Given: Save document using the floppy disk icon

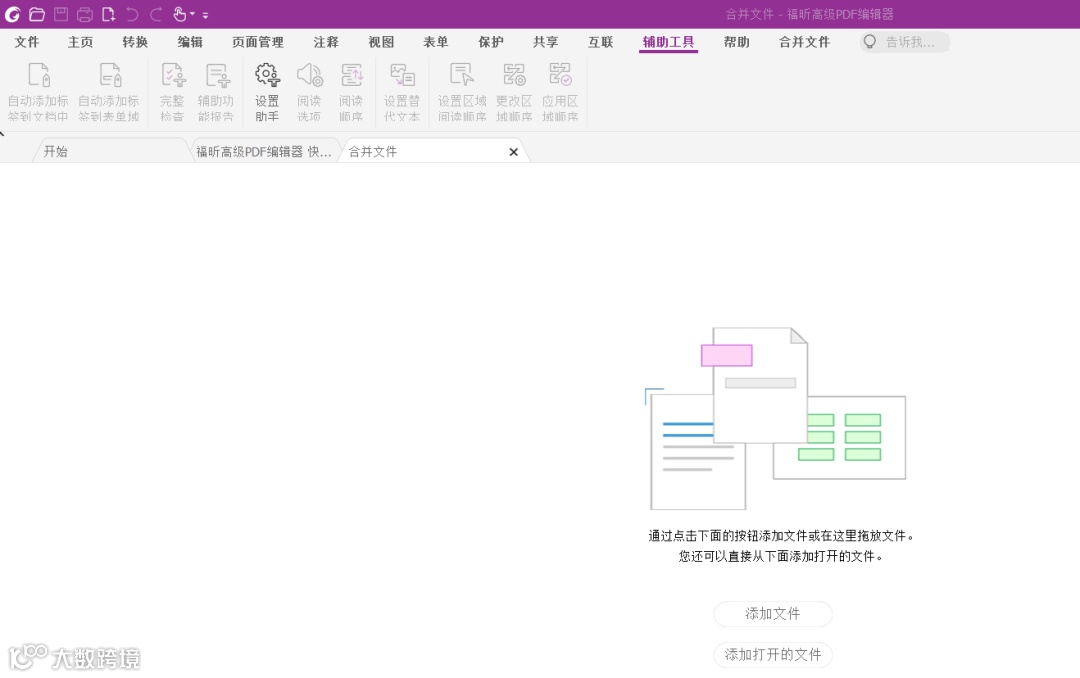Looking at the screenshot, I should tap(61, 14).
